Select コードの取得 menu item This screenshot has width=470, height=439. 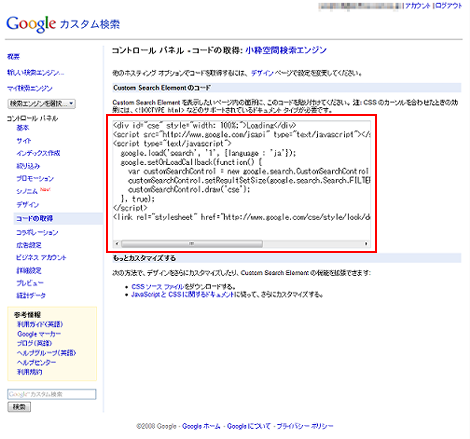[x=35, y=218]
